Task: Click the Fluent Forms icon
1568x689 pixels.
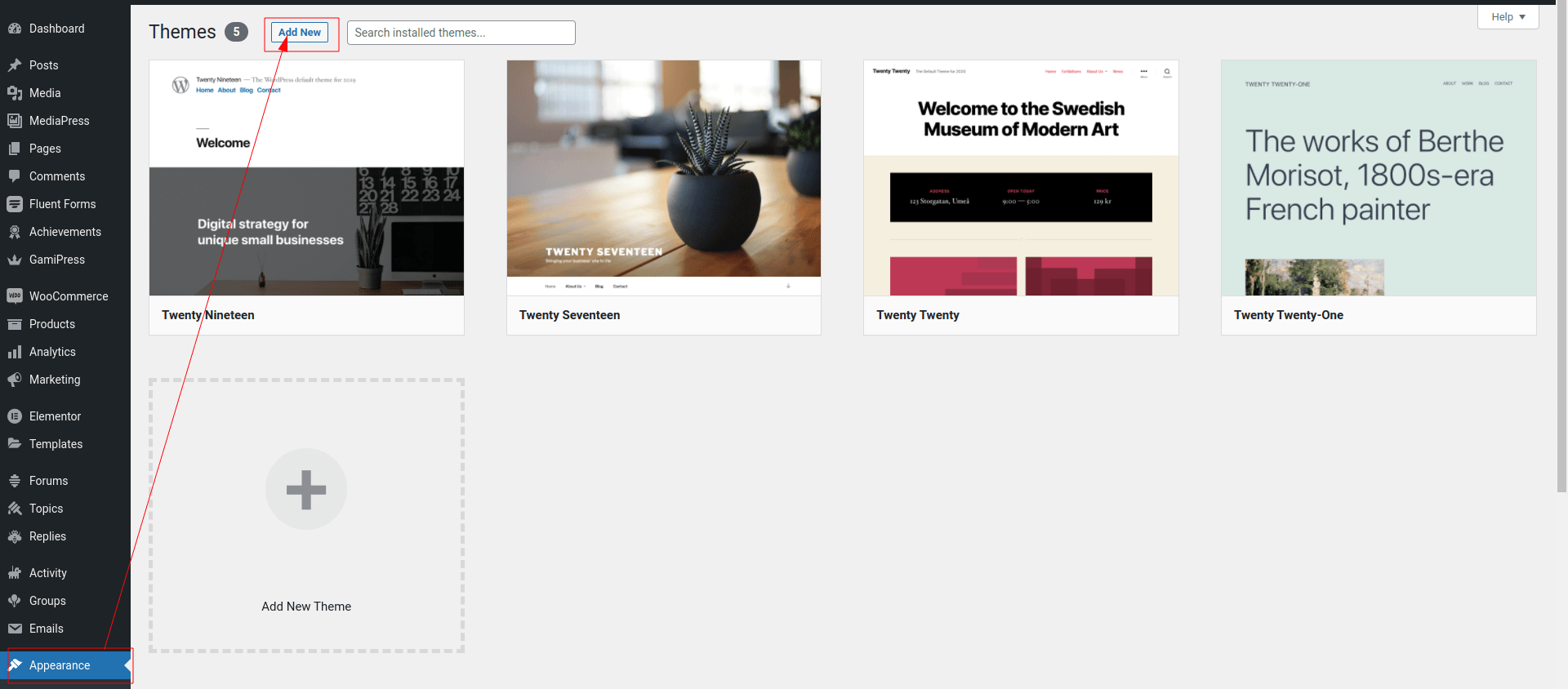Action: [x=15, y=204]
